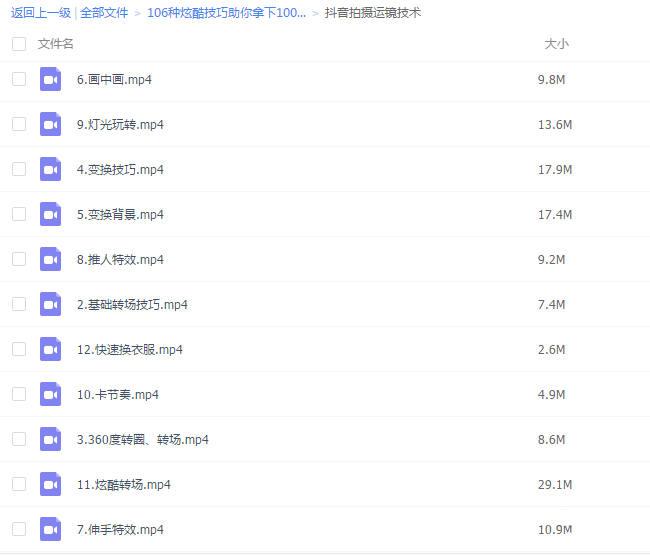Open file name 6.画中画.mp4
This screenshot has width=650, height=555.
114,79
